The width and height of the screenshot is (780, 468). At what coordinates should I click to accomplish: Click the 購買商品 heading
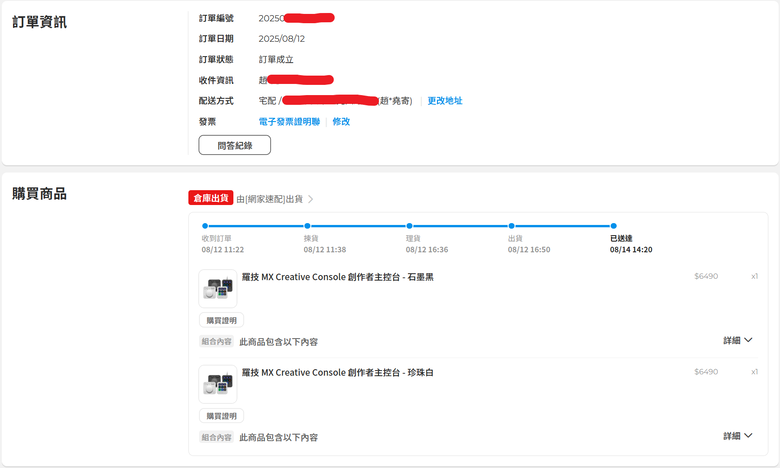(x=39, y=194)
